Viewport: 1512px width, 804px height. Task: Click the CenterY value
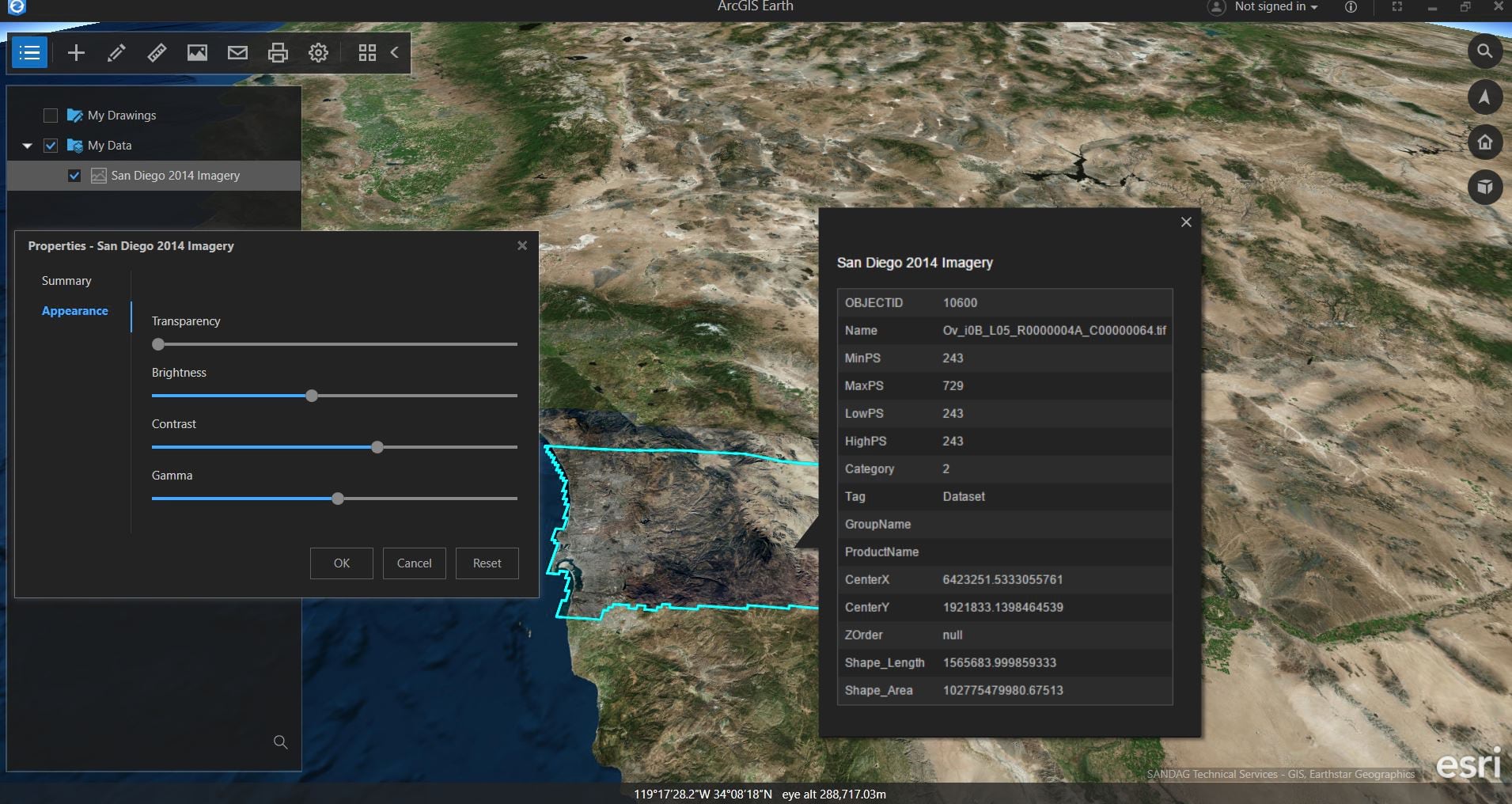tap(1002, 608)
